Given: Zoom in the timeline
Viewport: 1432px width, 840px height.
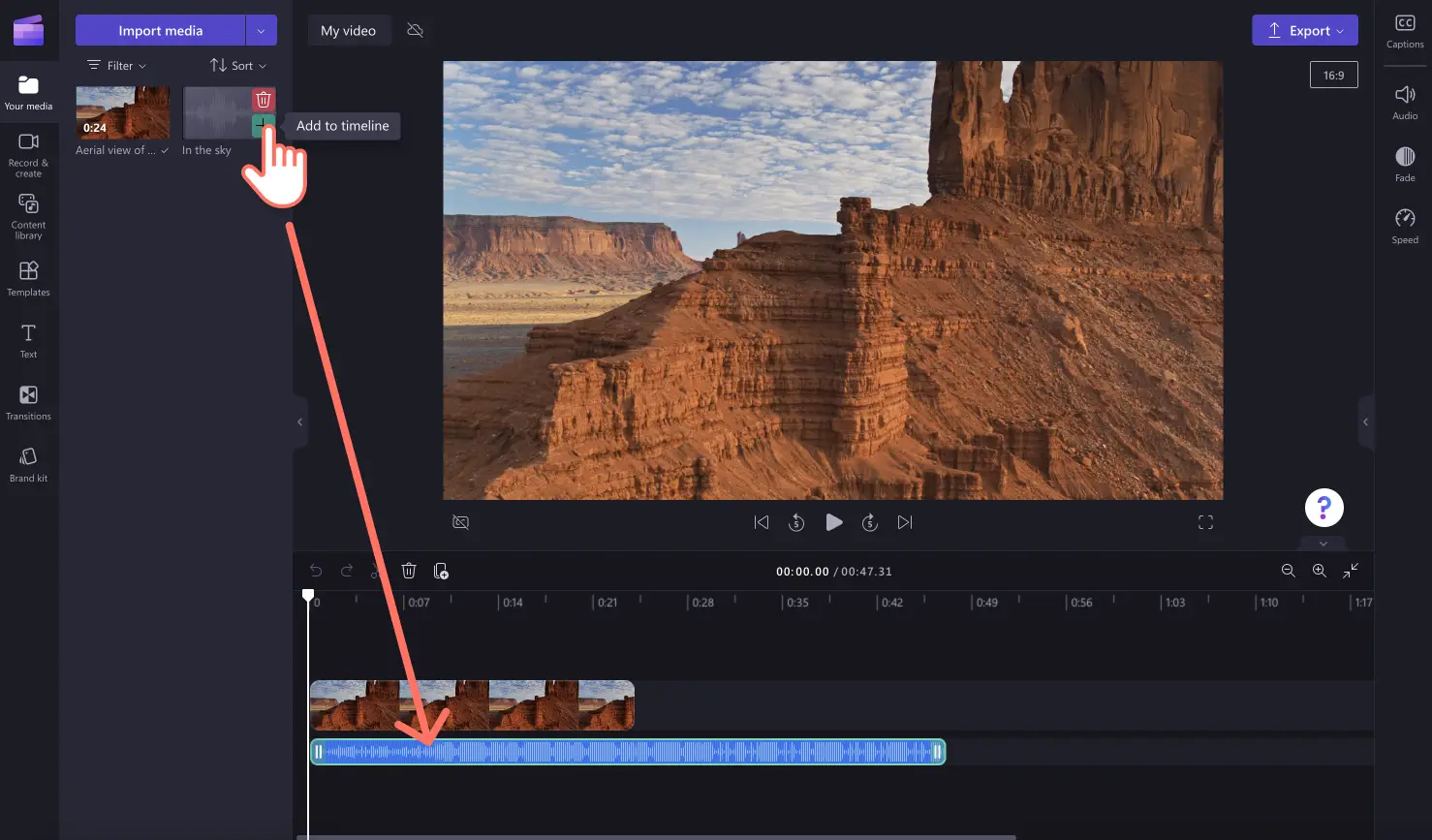Looking at the screenshot, I should point(1319,571).
